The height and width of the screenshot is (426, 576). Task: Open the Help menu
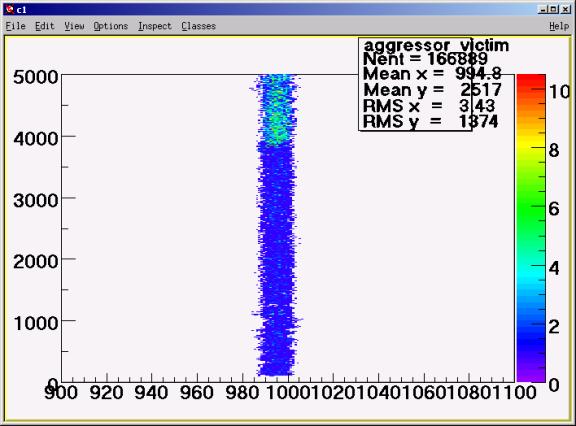[x=559, y=26]
